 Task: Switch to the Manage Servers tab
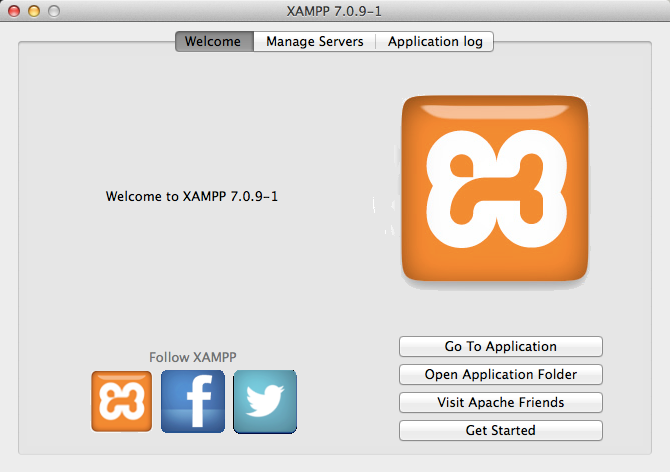(314, 41)
